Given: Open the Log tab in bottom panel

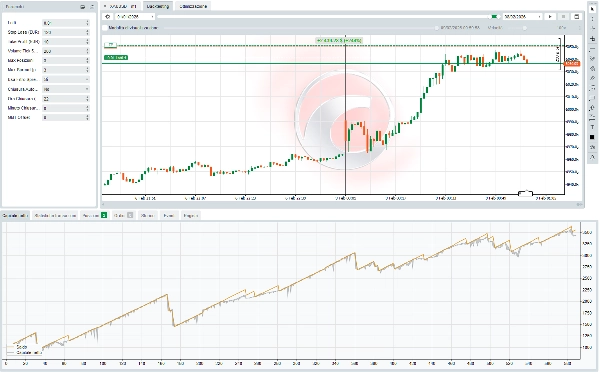Looking at the screenshot, I should (x=190, y=215).
